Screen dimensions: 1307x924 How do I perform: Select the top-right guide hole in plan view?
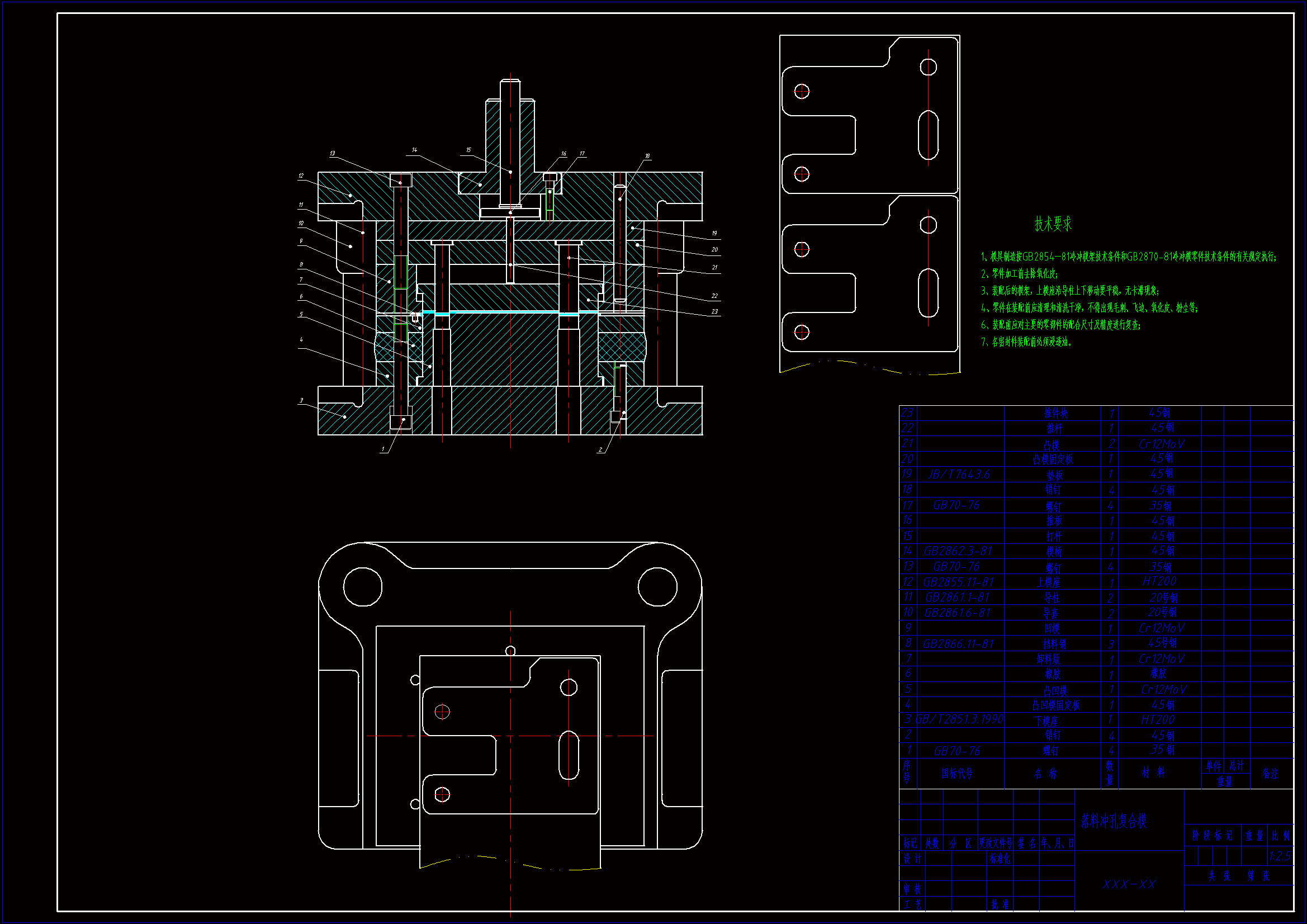click(x=657, y=586)
